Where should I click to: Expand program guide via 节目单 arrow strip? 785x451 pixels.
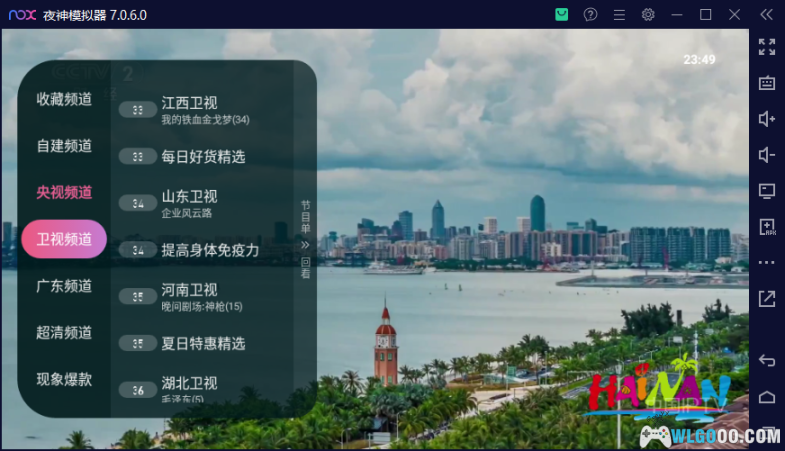click(x=305, y=239)
